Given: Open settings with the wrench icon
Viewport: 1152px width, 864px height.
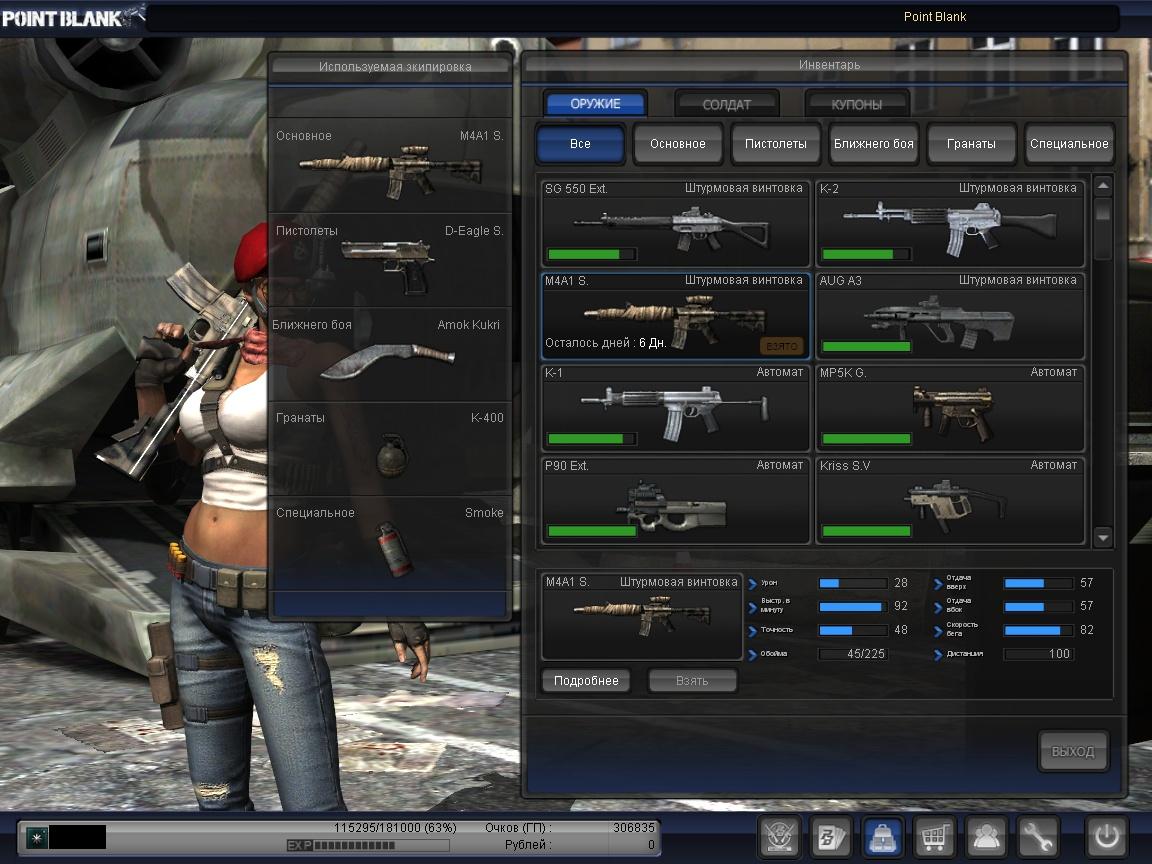Looking at the screenshot, I should pyautogui.click(x=1037, y=837).
